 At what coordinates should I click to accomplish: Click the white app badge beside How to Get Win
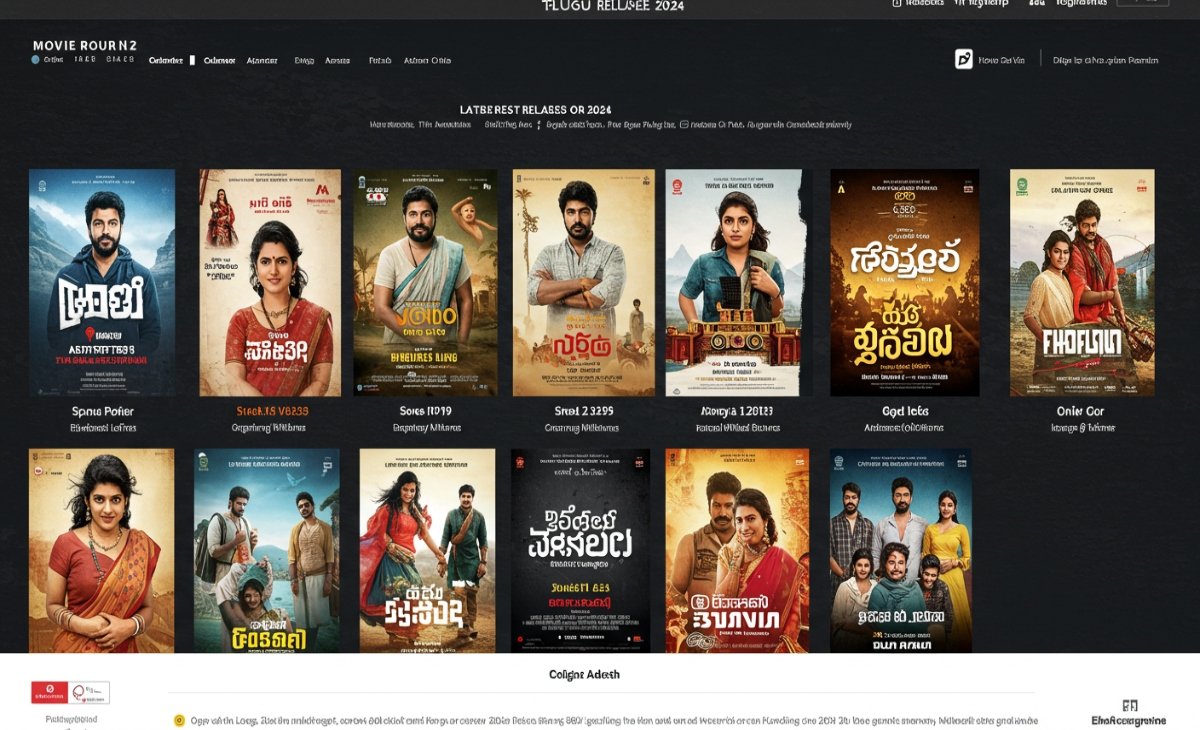(x=964, y=59)
